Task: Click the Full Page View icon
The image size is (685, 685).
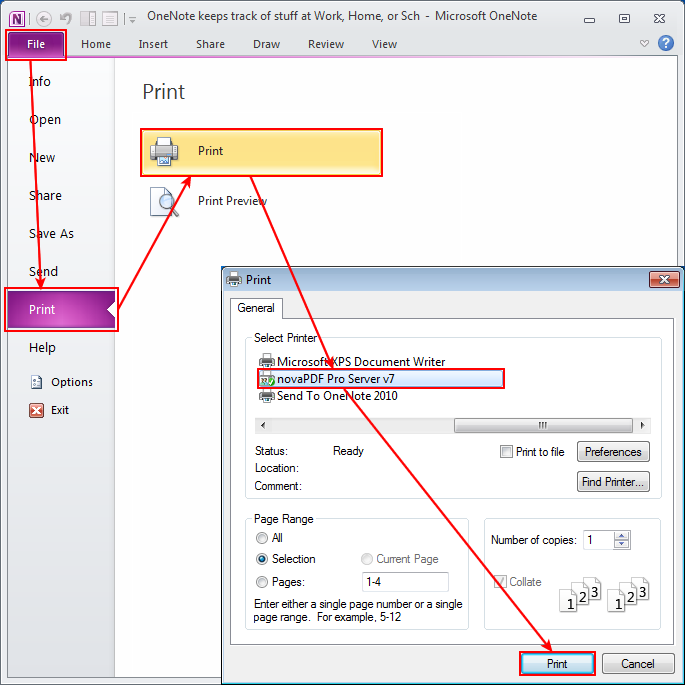Action: 110,19
